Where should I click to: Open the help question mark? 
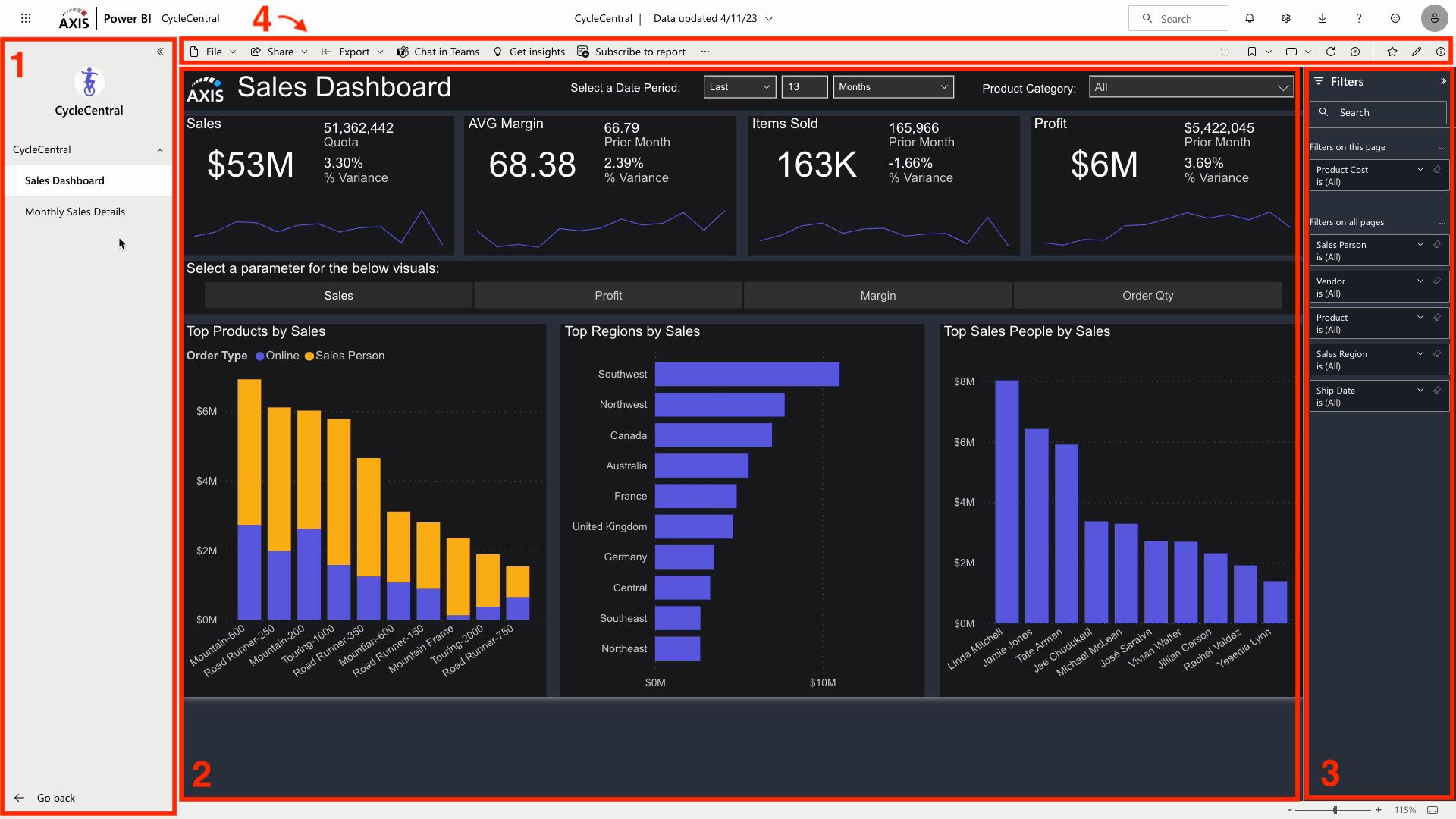coord(1359,18)
